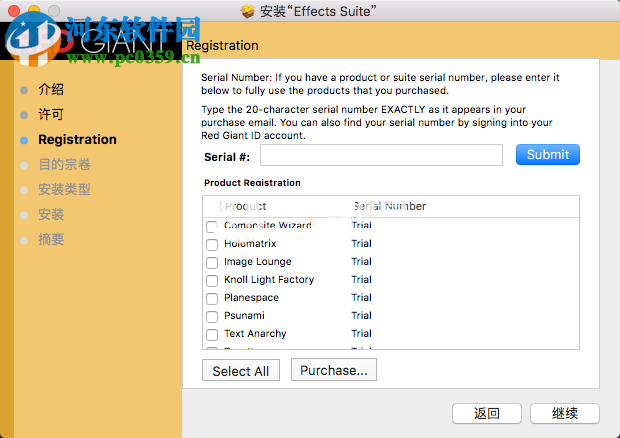Click the Registration page heading
The image size is (620, 438).
tap(222, 45)
